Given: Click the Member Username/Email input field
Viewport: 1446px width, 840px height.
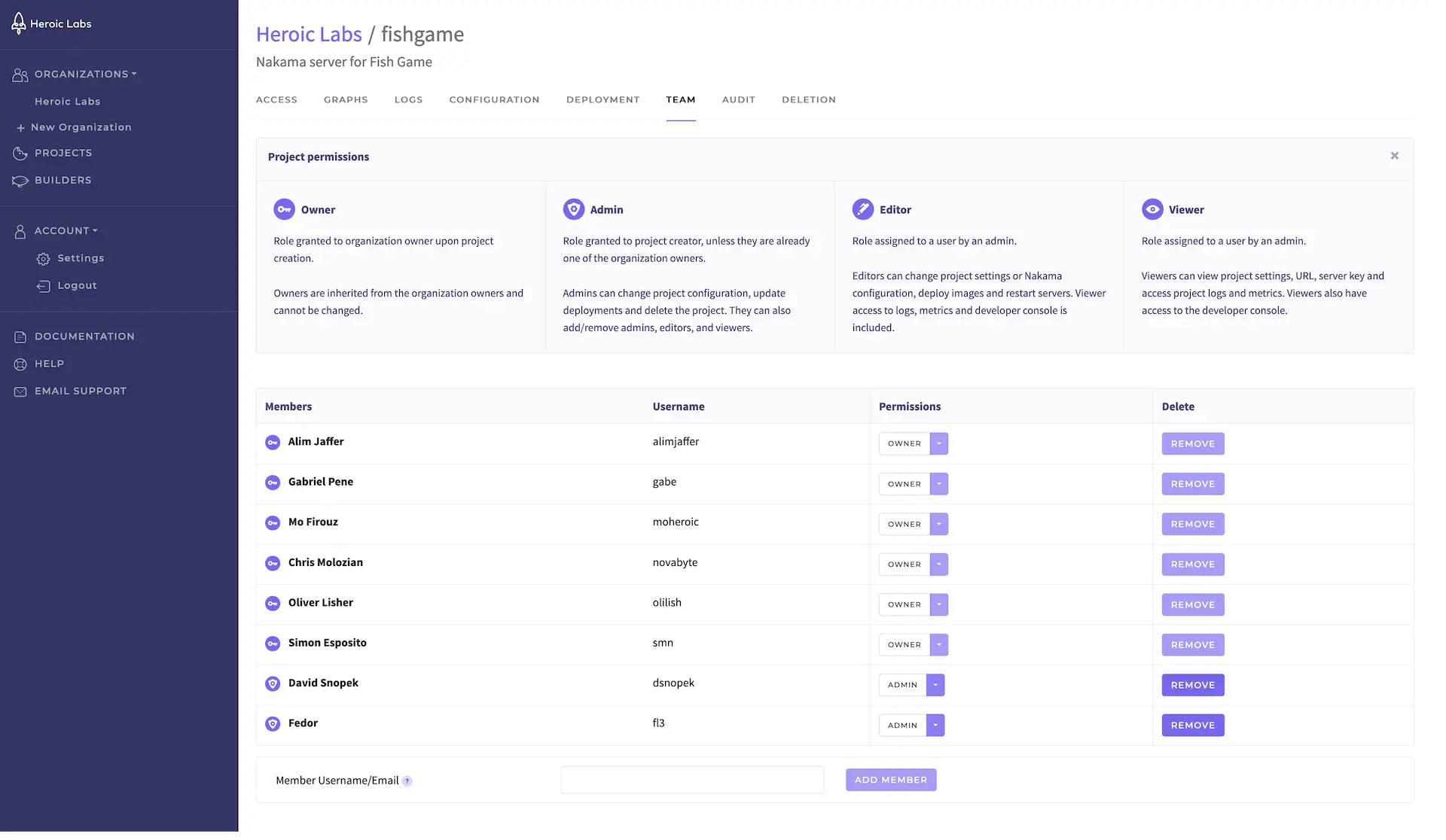Looking at the screenshot, I should pos(691,779).
